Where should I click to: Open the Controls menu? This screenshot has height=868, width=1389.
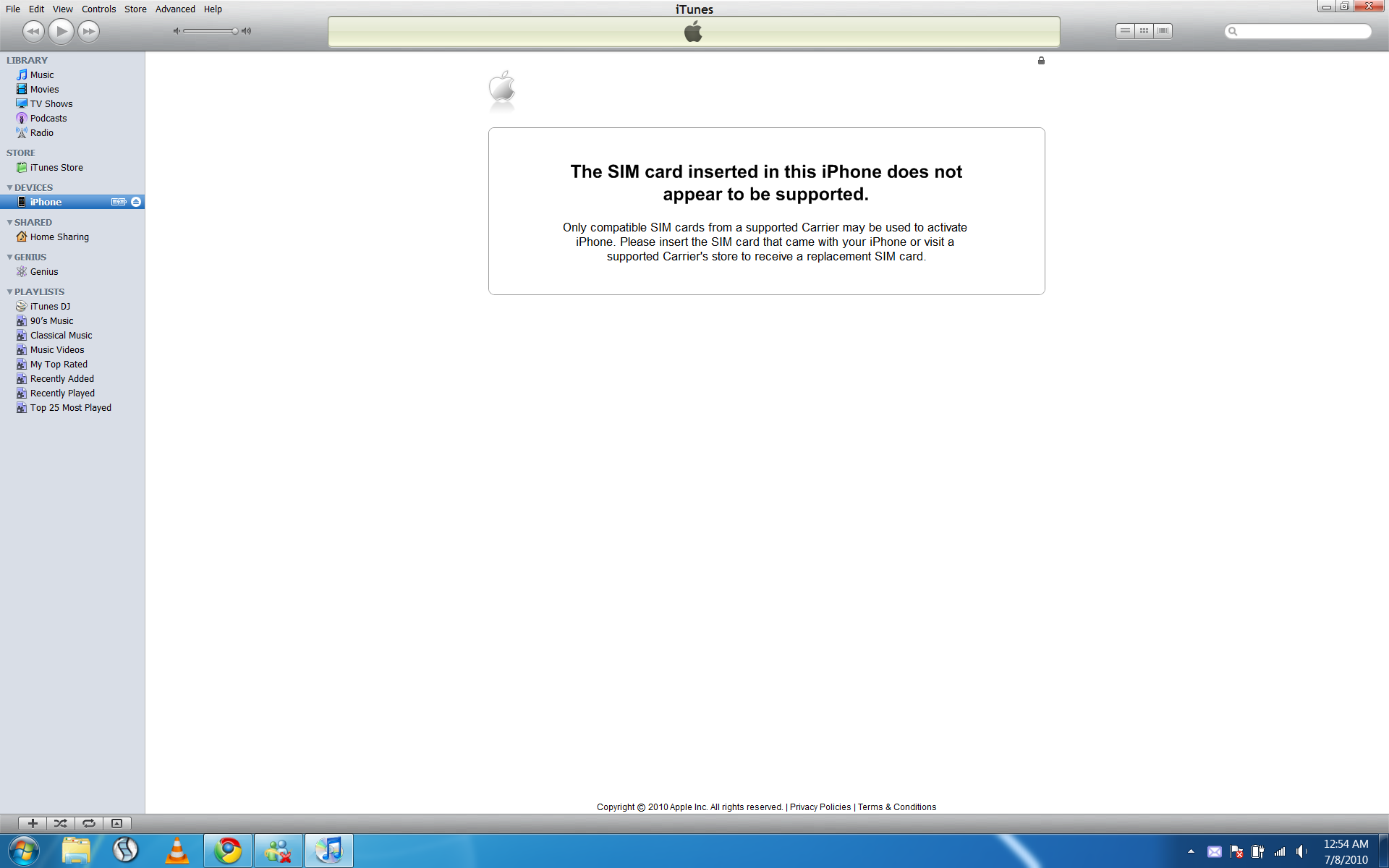click(98, 9)
